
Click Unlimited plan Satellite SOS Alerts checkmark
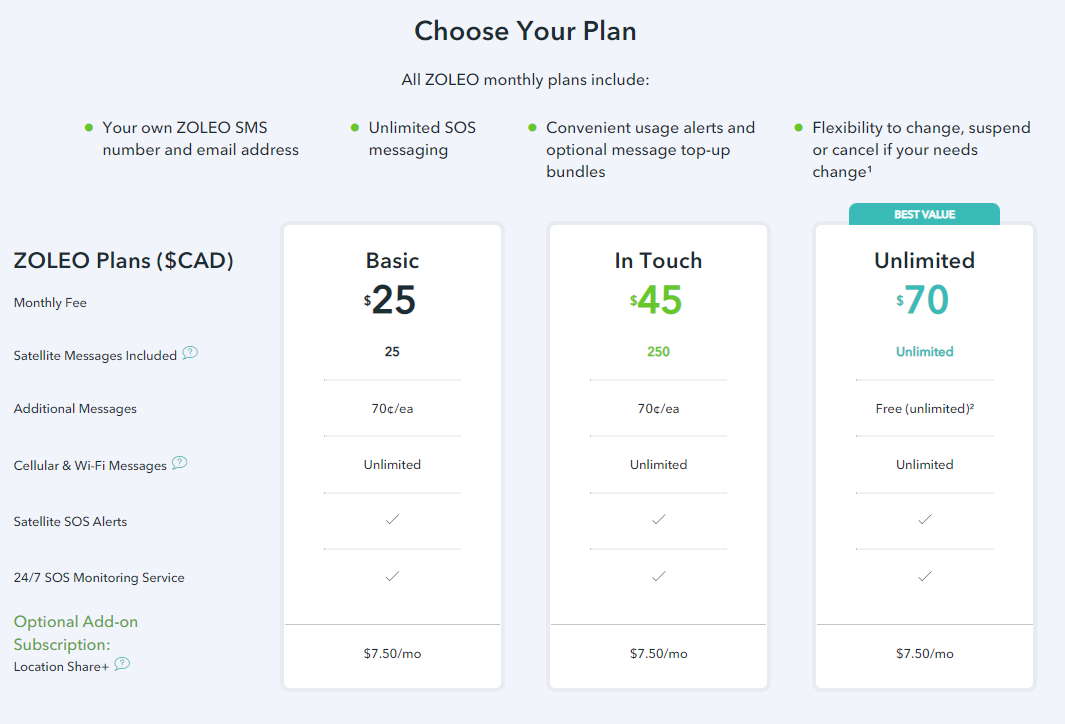(x=925, y=520)
